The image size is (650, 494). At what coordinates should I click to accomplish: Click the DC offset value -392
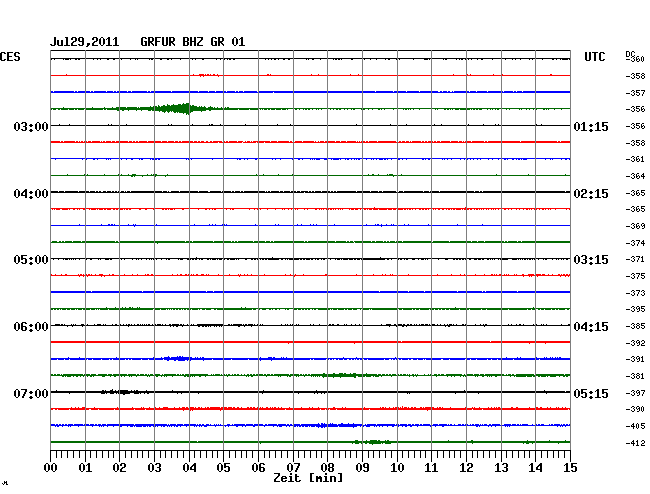[x=635, y=343]
